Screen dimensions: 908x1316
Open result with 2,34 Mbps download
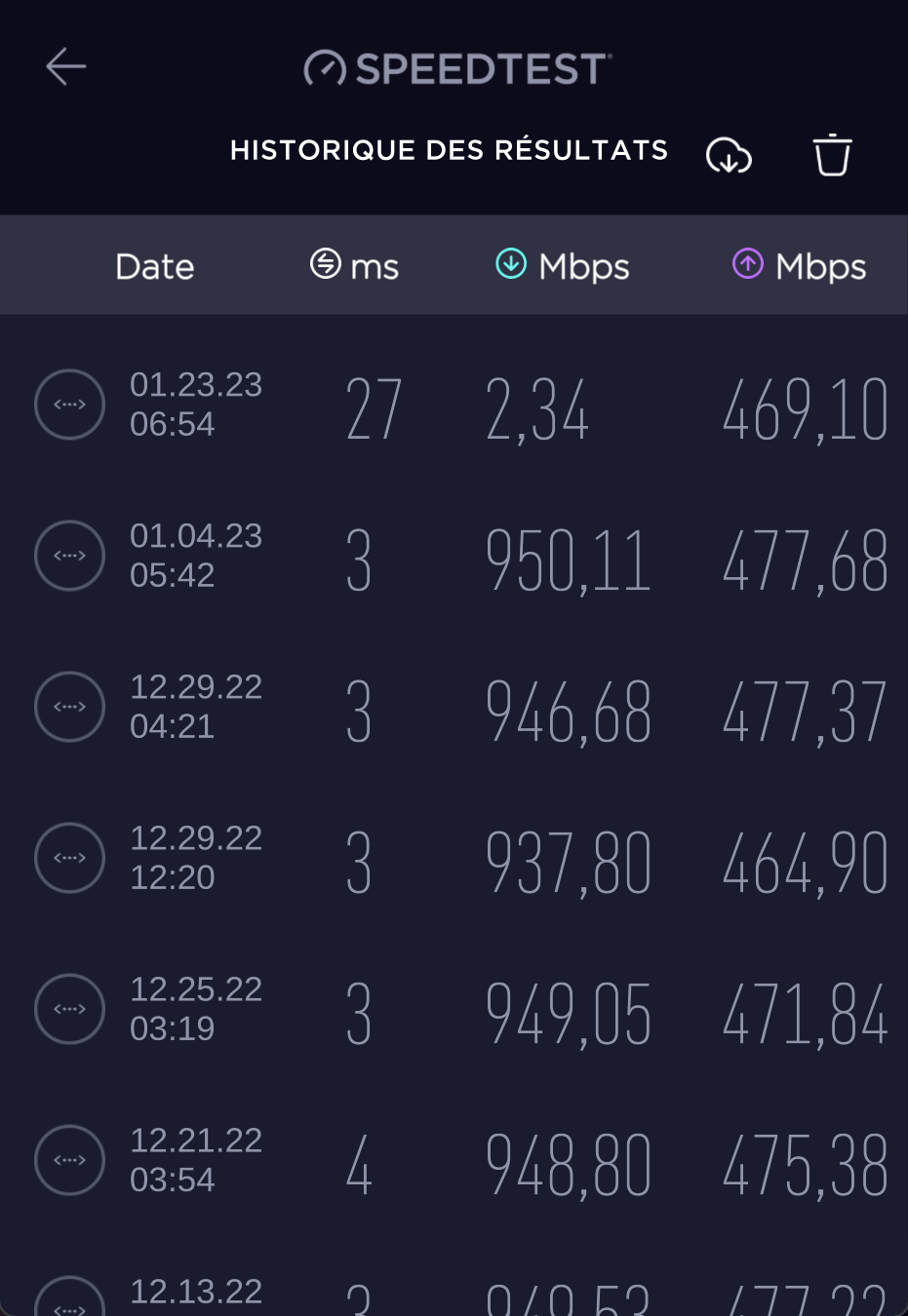pos(537,409)
